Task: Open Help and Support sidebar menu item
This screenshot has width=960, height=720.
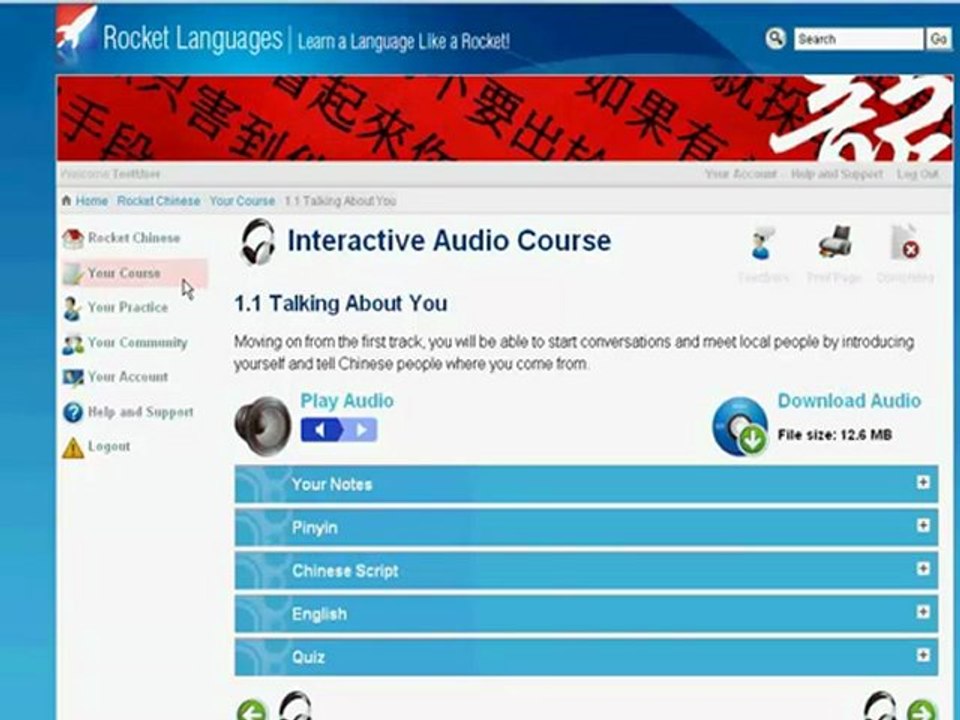Action: tap(140, 411)
